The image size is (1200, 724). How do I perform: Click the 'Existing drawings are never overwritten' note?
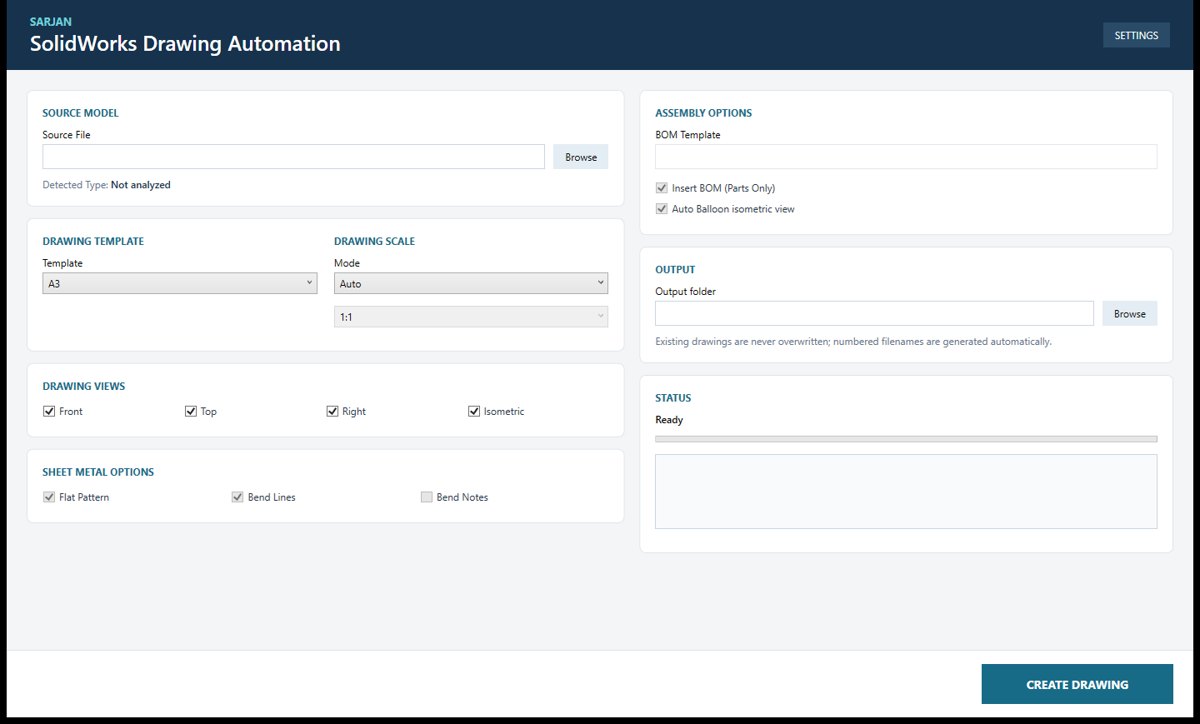853,342
